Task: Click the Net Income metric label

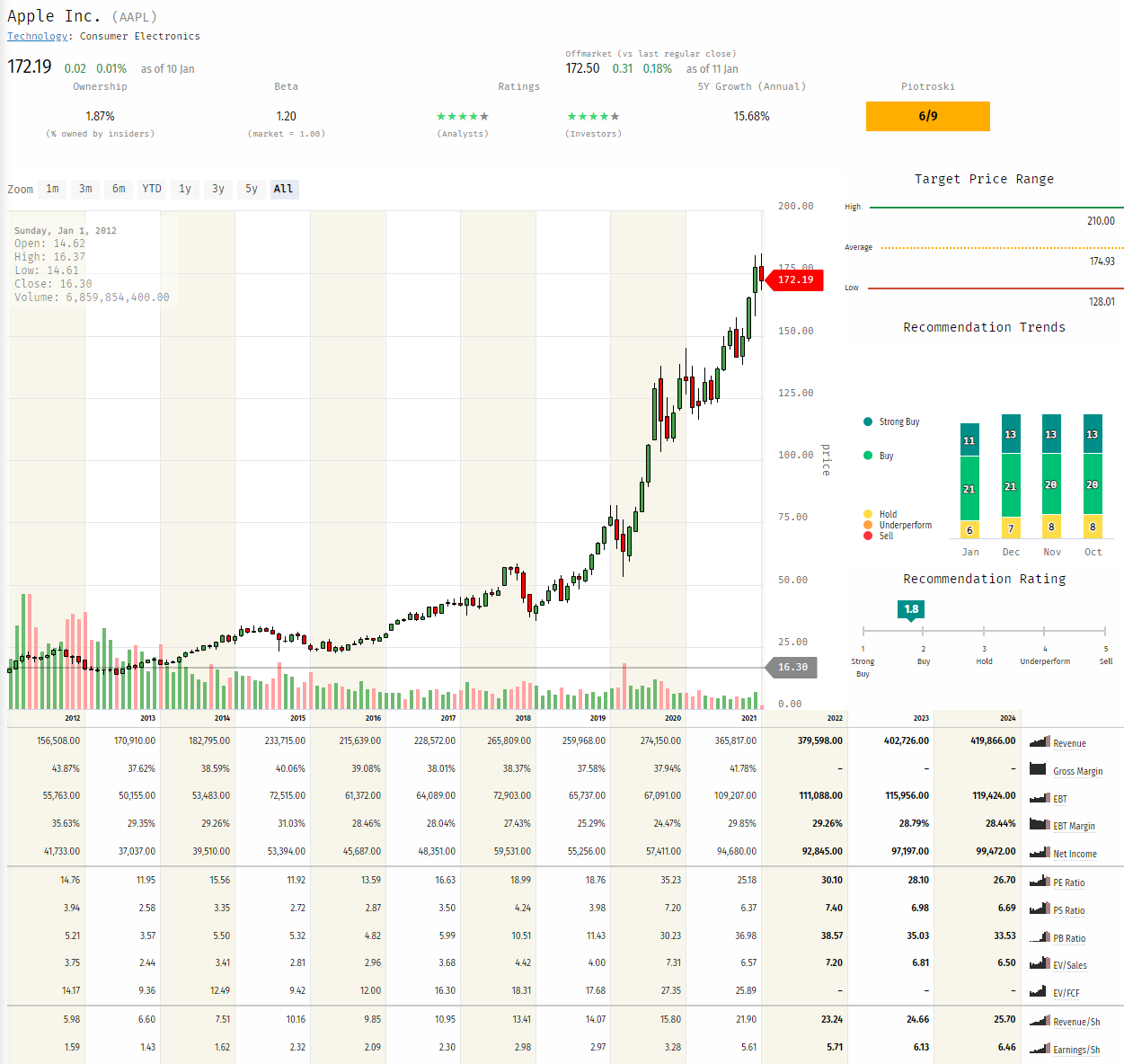Action: click(1075, 854)
